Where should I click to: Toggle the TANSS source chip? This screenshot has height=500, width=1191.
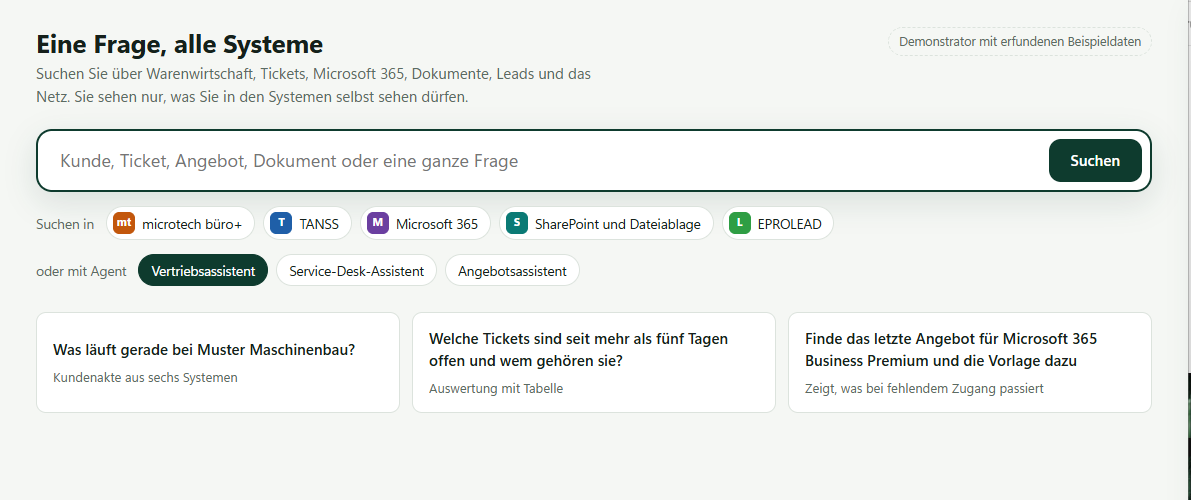tap(307, 223)
